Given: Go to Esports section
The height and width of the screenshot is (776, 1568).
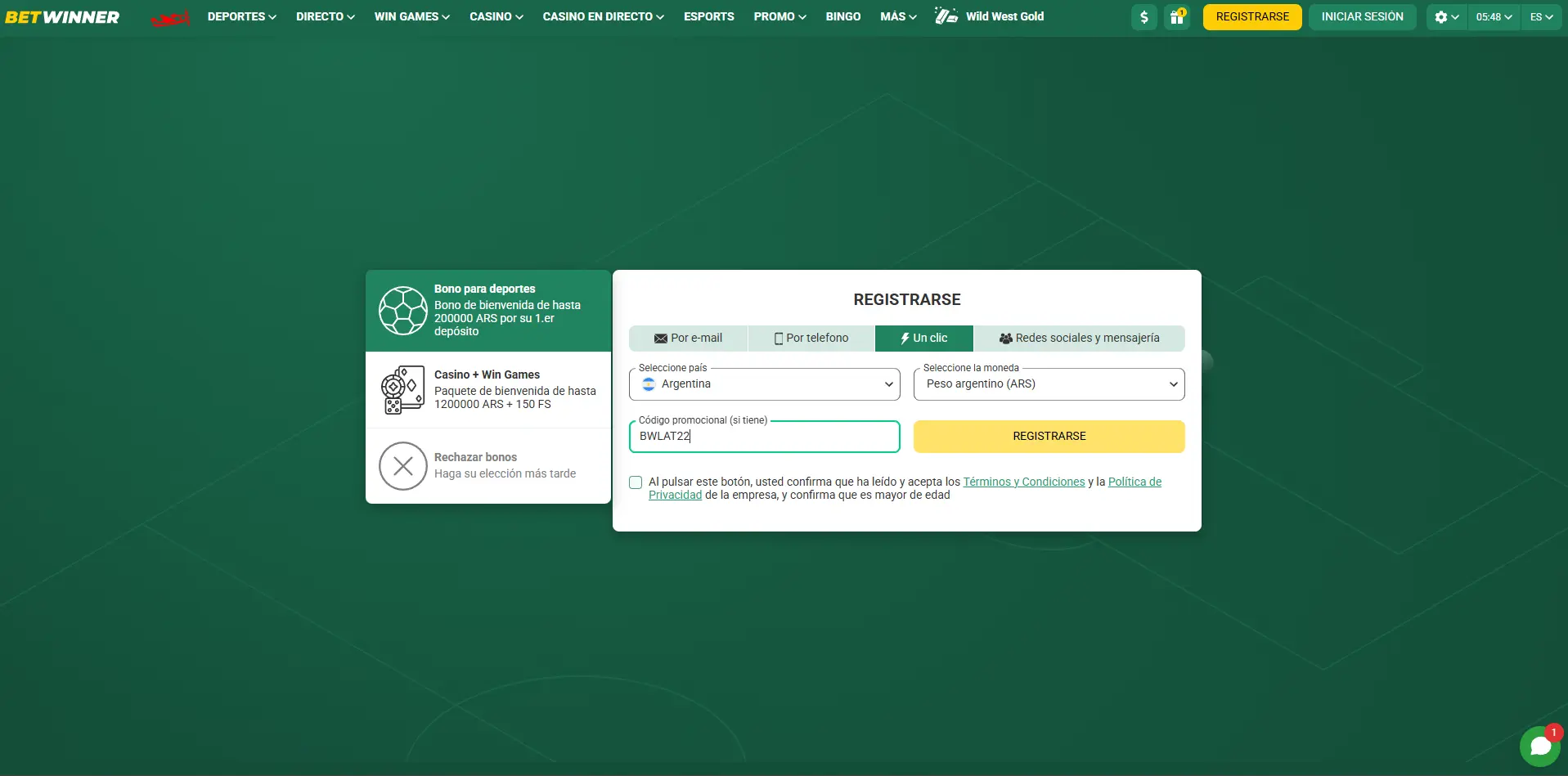Looking at the screenshot, I should 709,16.
